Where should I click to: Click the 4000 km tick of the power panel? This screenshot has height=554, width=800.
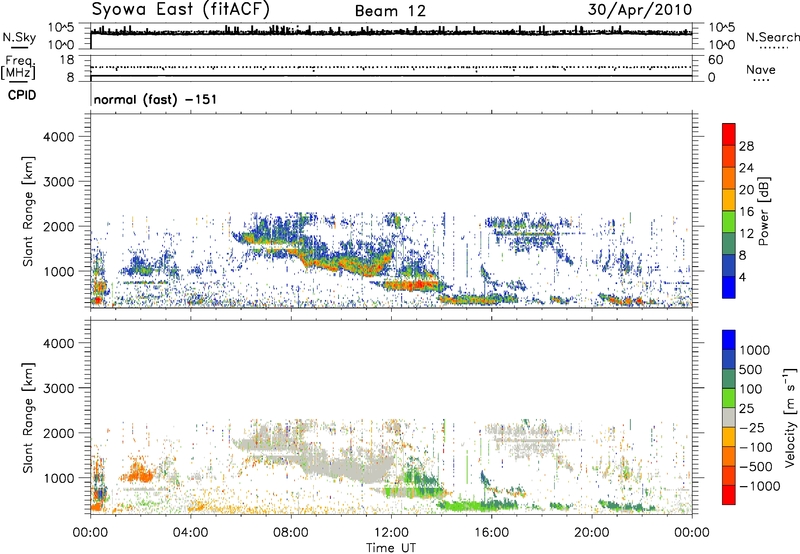pyautogui.click(x=59, y=137)
